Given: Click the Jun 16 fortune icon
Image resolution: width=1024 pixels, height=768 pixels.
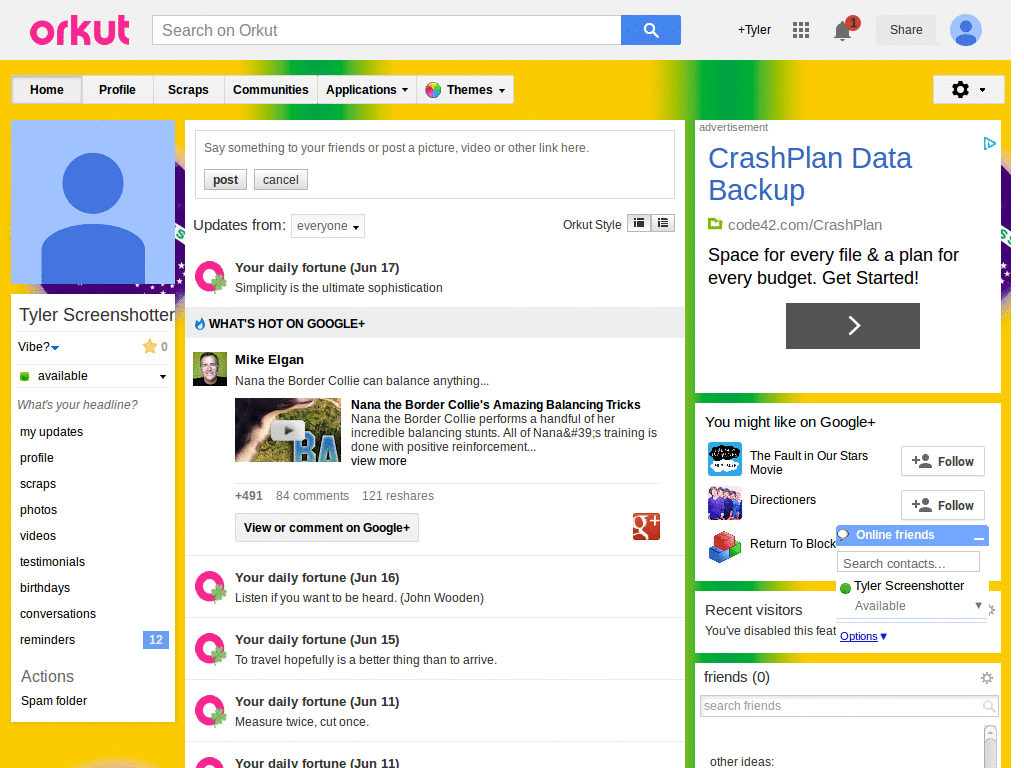Looking at the screenshot, I should [210, 587].
